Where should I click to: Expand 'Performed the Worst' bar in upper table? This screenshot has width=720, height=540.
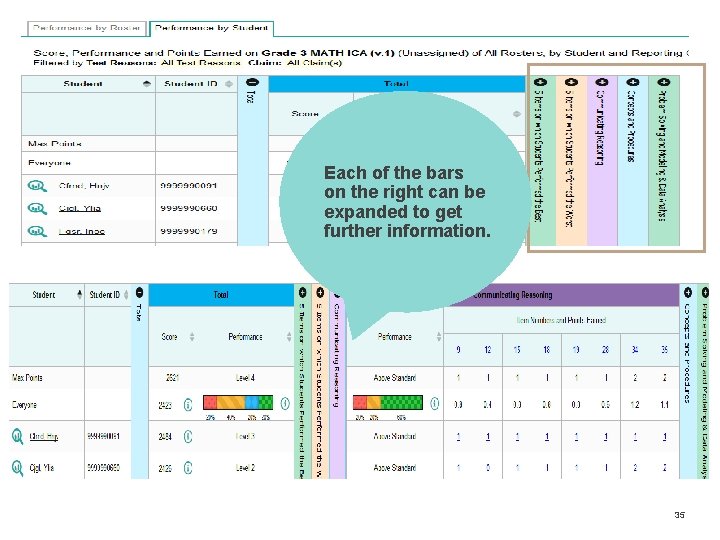click(x=571, y=82)
